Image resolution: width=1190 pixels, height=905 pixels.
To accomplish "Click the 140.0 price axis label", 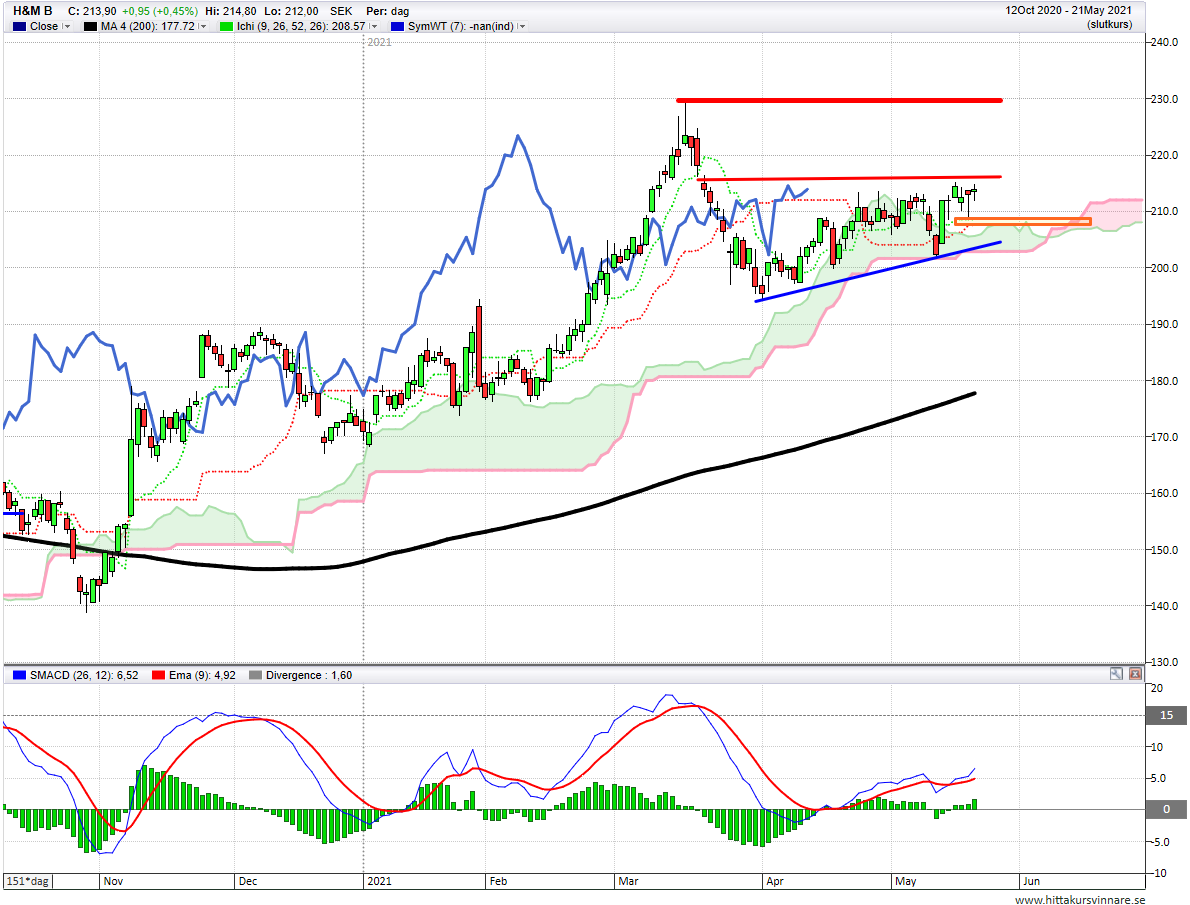I will pyautogui.click(x=1164, y=607).
